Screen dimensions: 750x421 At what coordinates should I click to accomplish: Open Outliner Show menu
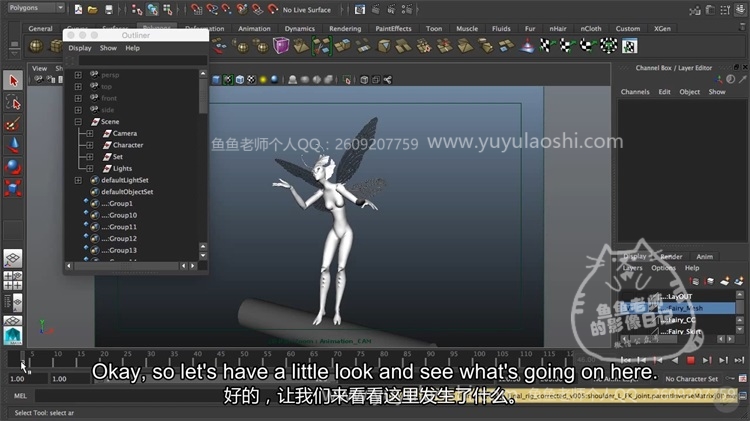tap(108, 48)
